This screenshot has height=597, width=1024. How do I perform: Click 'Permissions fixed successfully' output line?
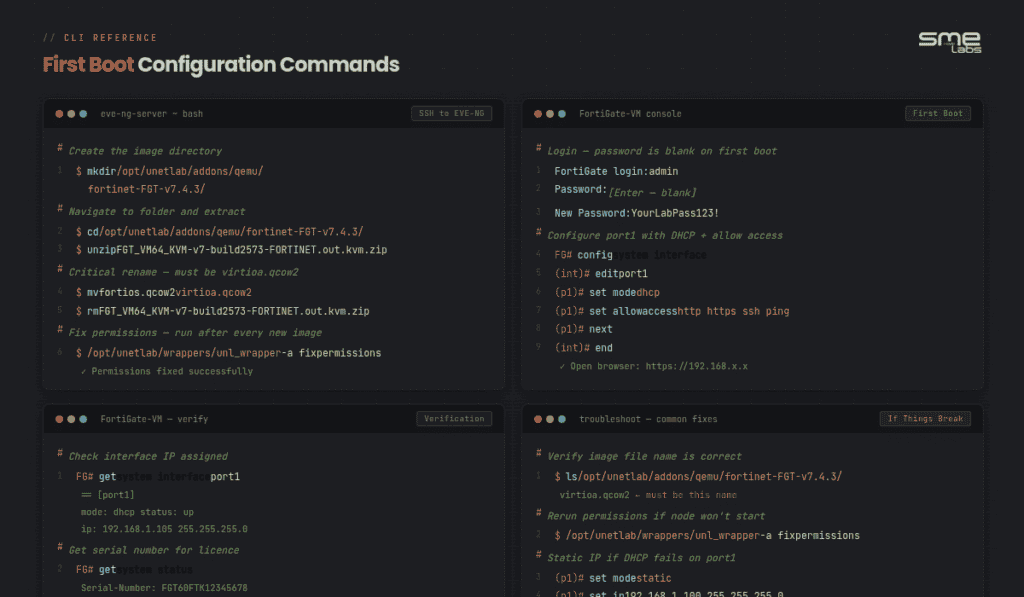pos(167,371)
